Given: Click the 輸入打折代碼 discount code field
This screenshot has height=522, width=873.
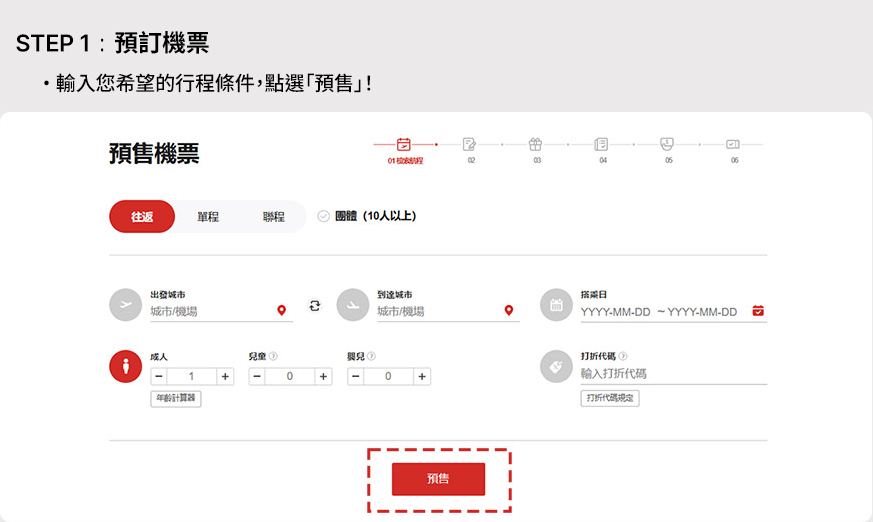Looking at the screenshot, I should tap(673, 373).
